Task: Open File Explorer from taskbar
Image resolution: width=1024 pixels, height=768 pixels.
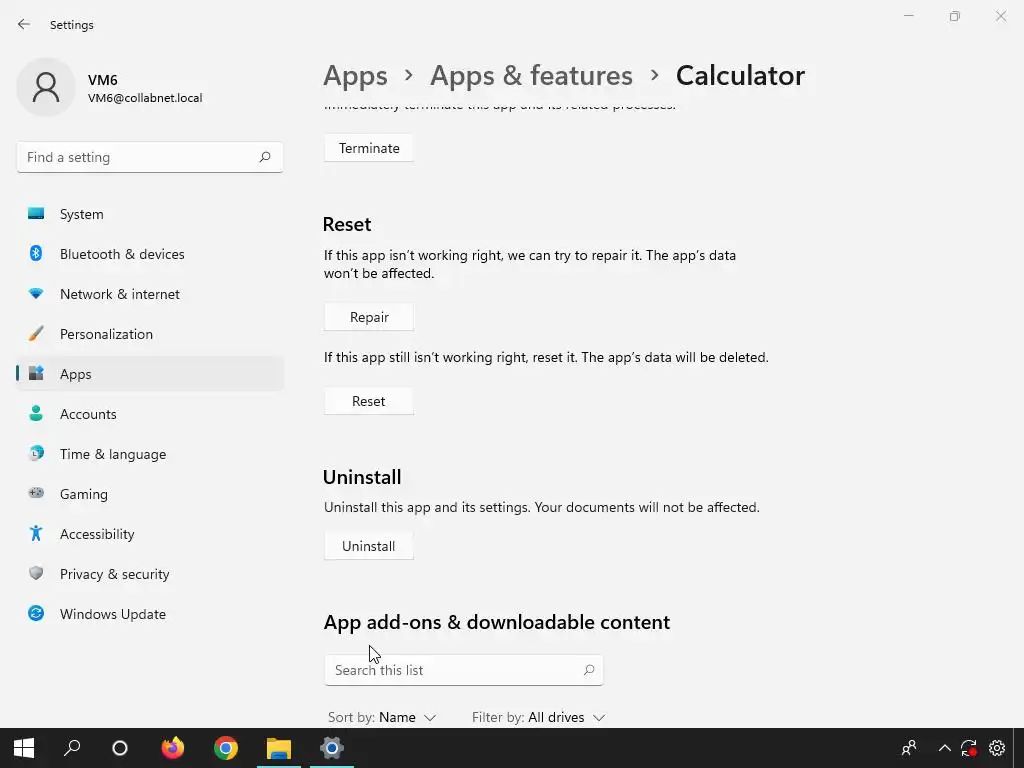Action: click(x=279, y=748)
